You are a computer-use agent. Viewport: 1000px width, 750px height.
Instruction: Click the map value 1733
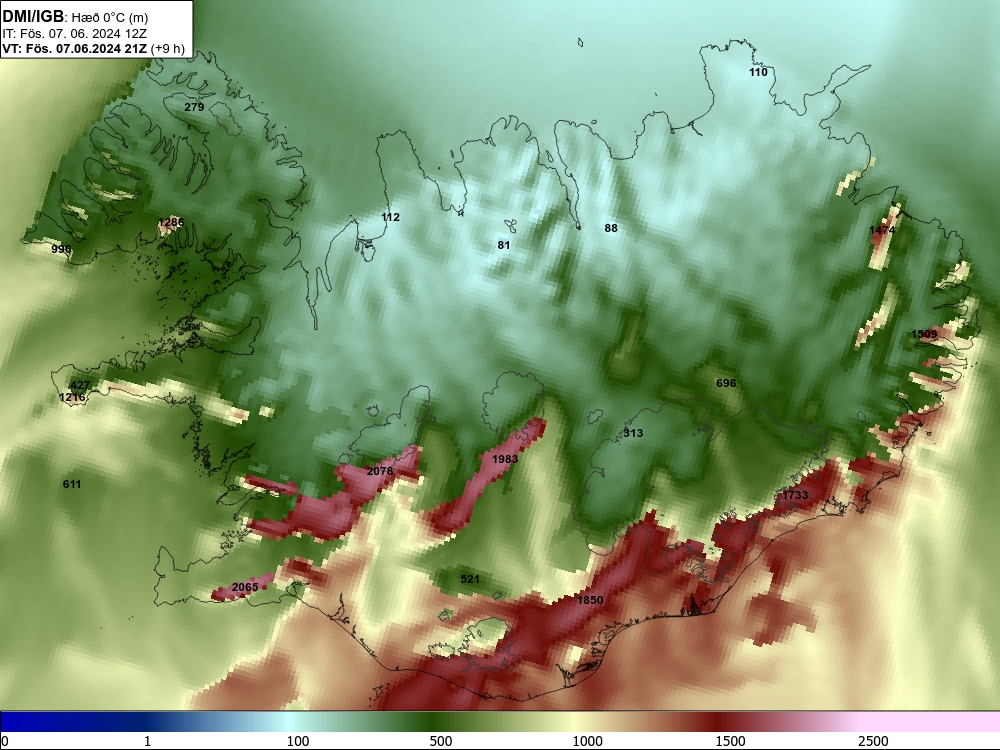(x=795, y=495)
